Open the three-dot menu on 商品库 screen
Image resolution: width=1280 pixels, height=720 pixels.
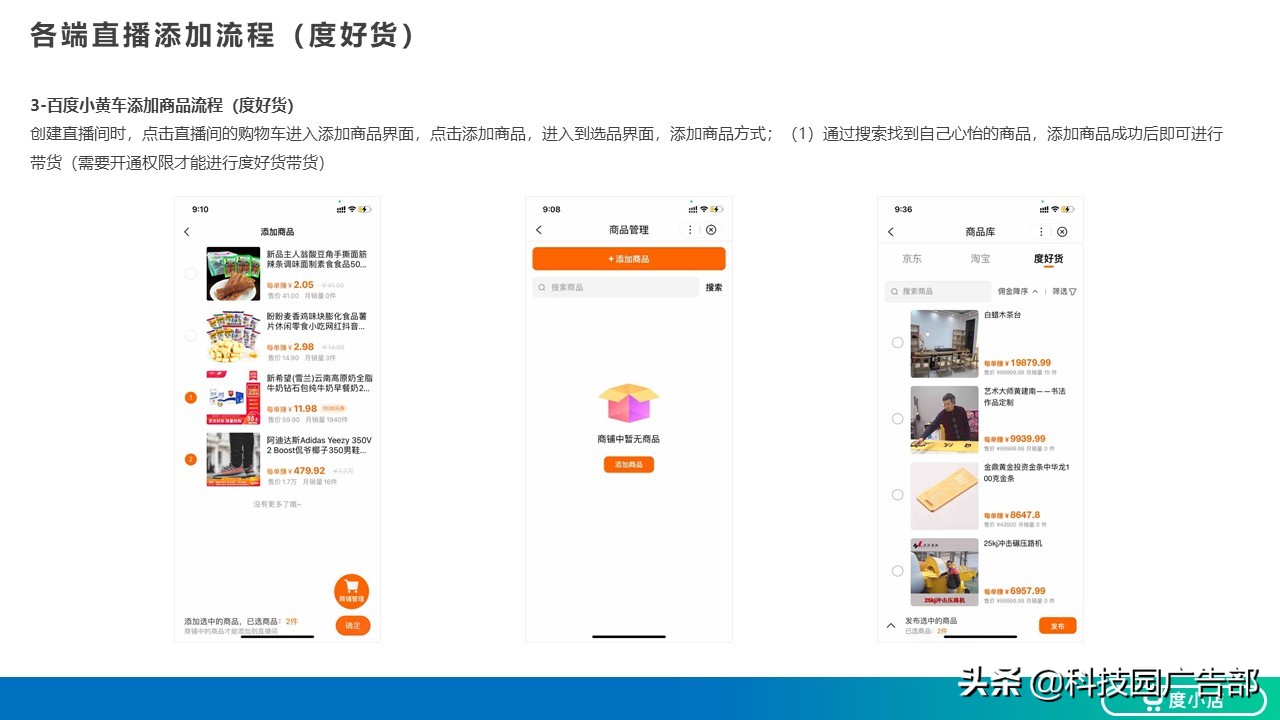(1040, 231)
